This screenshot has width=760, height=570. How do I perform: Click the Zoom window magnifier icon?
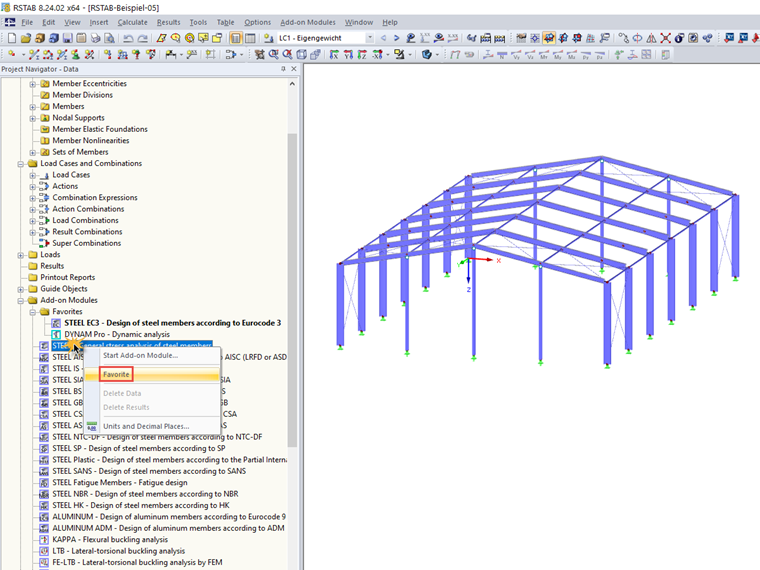[x=274, y=54]
